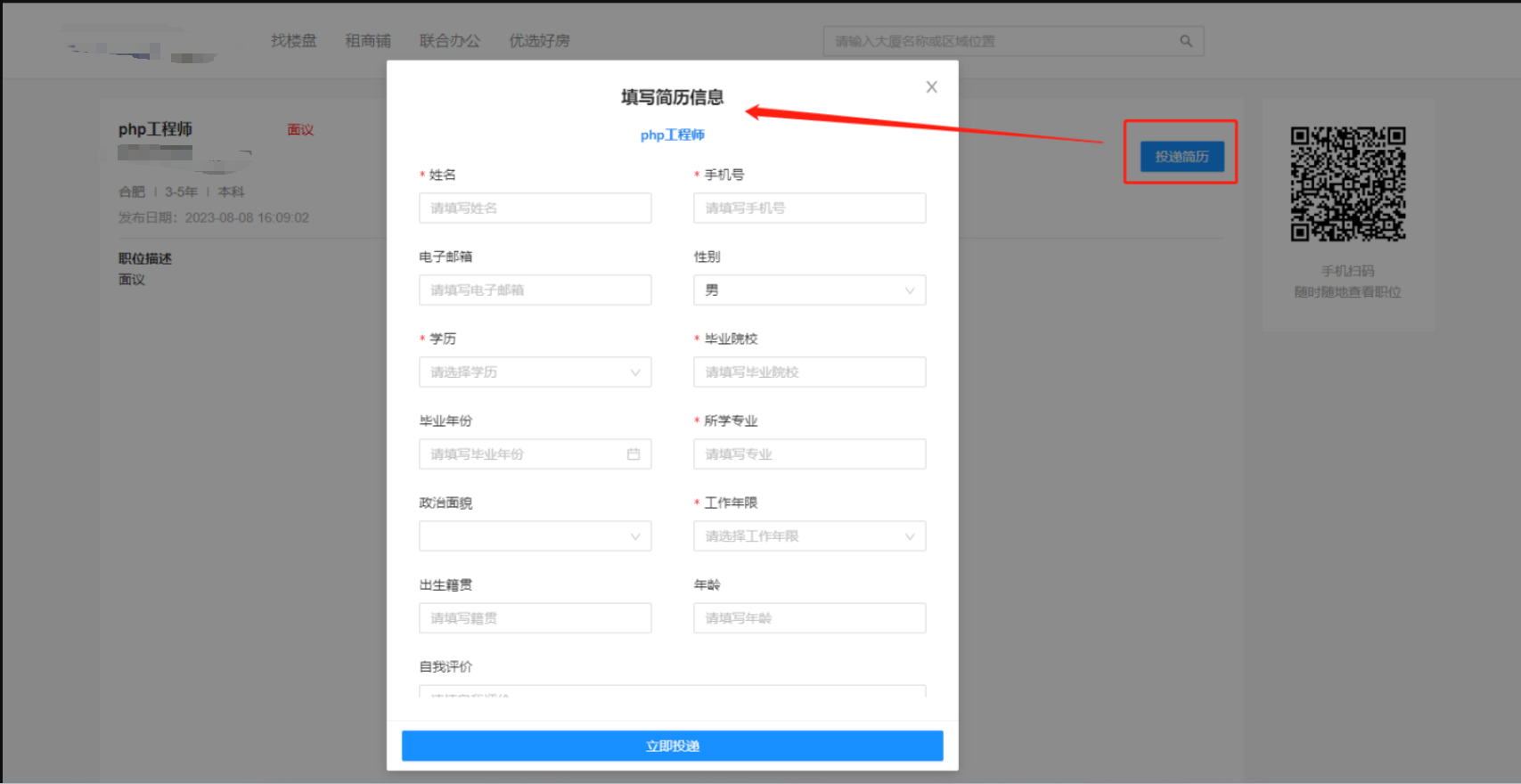Open the 找楼盘 navigation item
1521x784 pixels.
click(294, 41)
